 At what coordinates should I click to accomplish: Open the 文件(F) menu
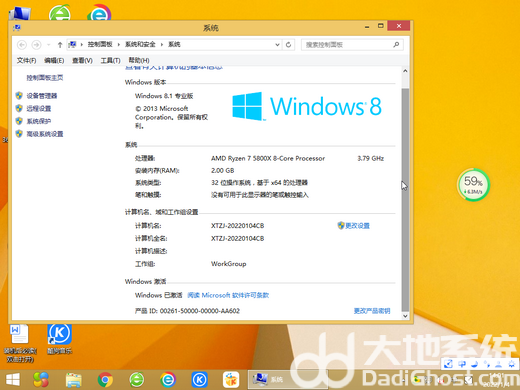pyautogui.click(x=26, y=60)
